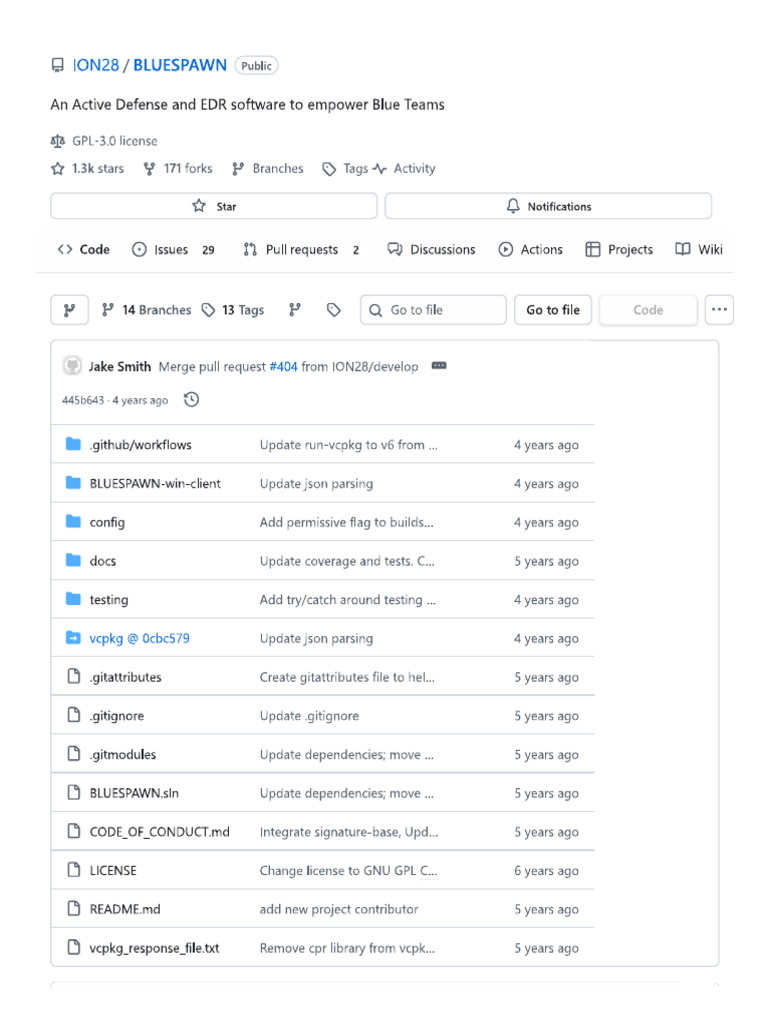
Task: Open commit 'add new project contributor'
Action: (339, 909)
